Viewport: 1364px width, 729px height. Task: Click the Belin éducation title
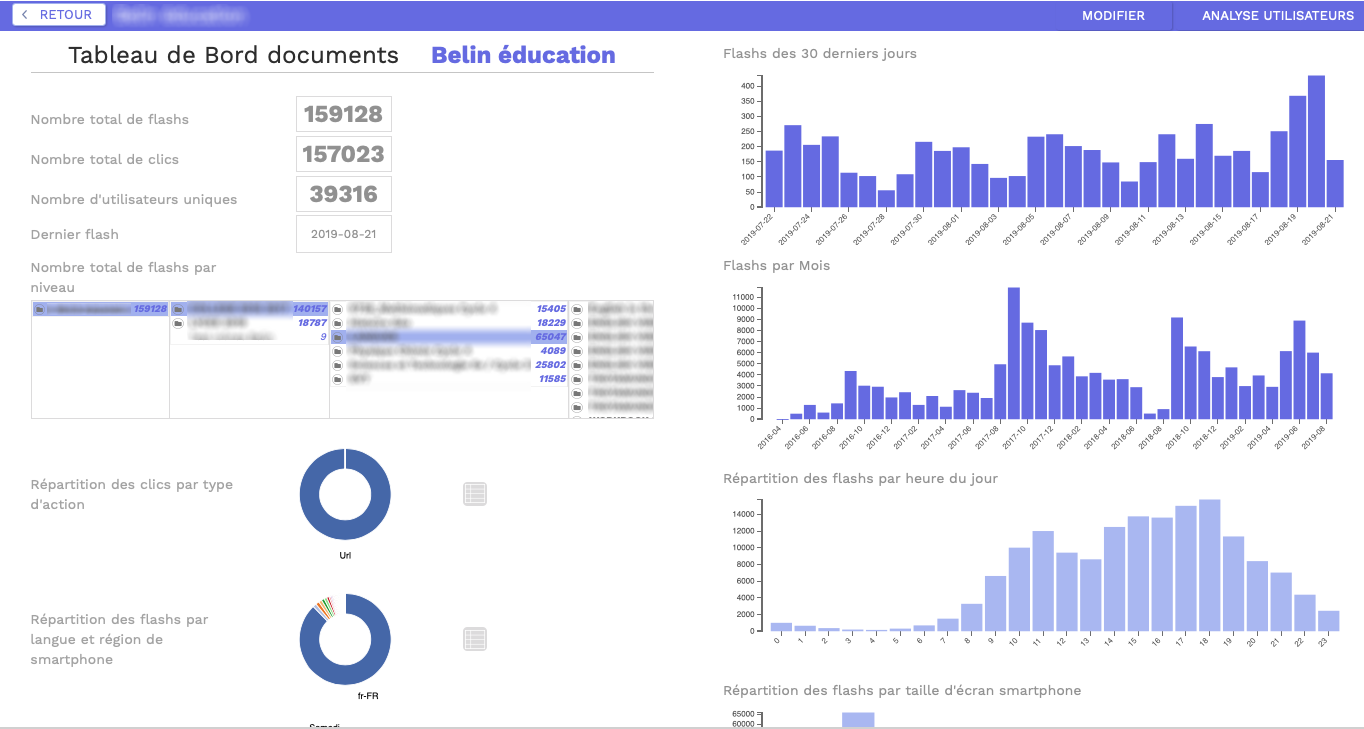pyautogui.click(x=523, y=55)
